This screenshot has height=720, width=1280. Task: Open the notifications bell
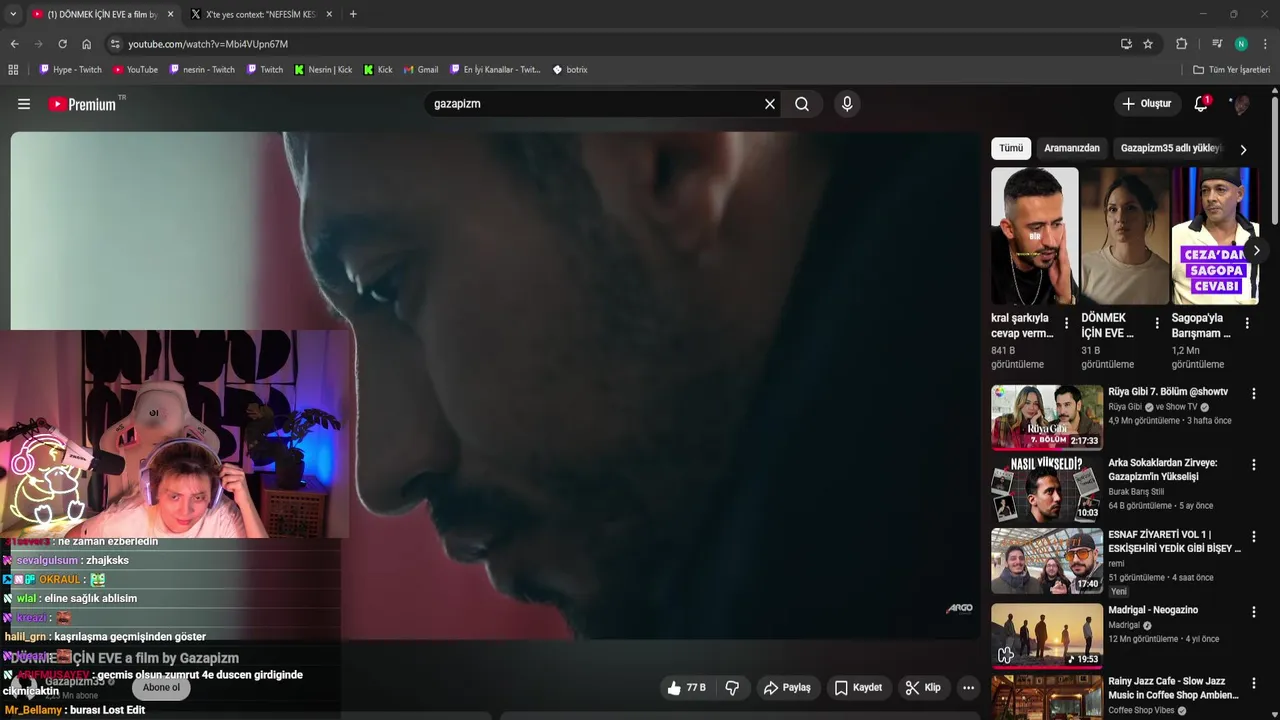point(1201,104)
